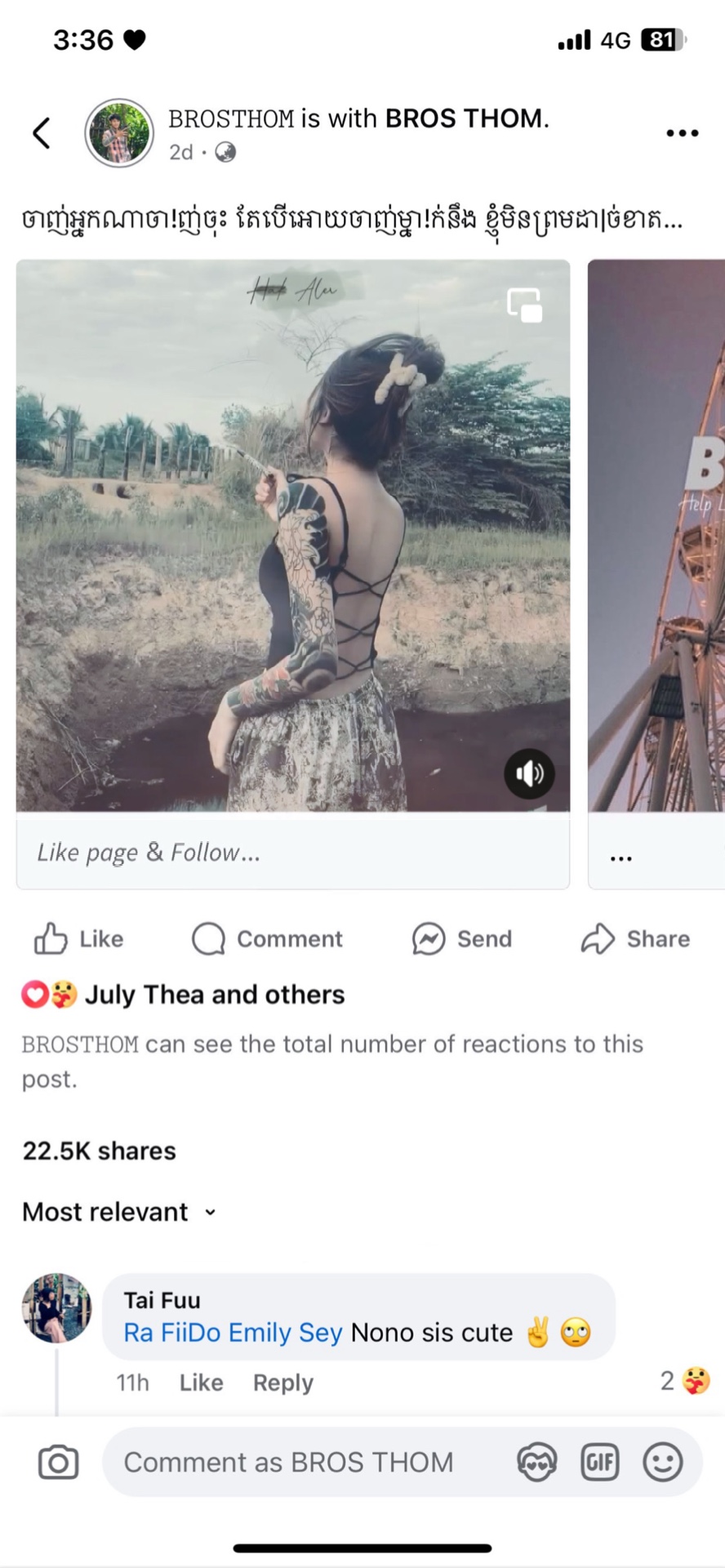Open the emoji smiley picker
The image size is (725, 1568).
coord(662,1463)
